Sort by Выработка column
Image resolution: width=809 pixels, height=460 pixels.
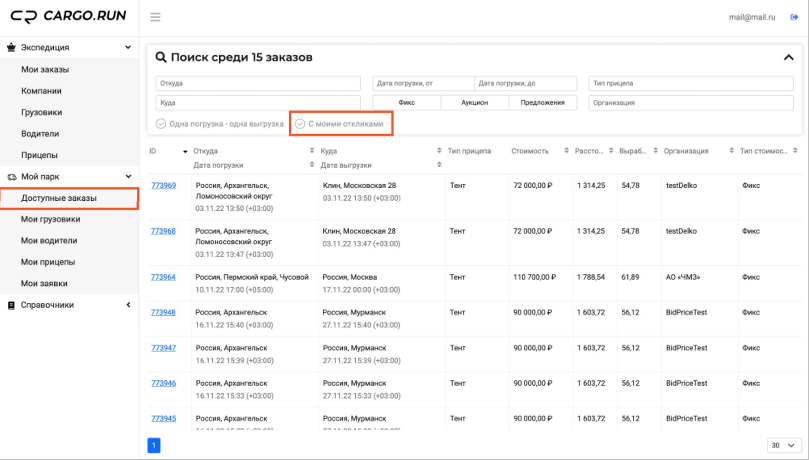[655, 151]
